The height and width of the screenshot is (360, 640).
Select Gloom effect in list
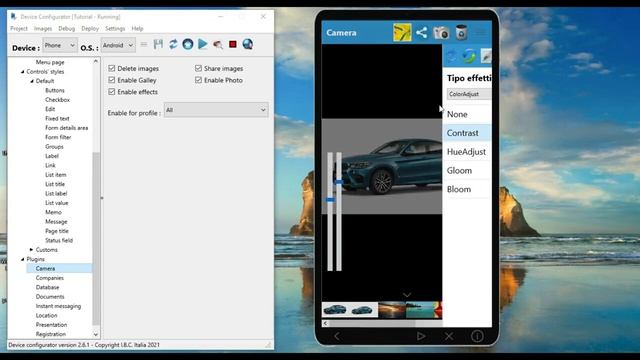pyautogui.click(x=467, y=171)
